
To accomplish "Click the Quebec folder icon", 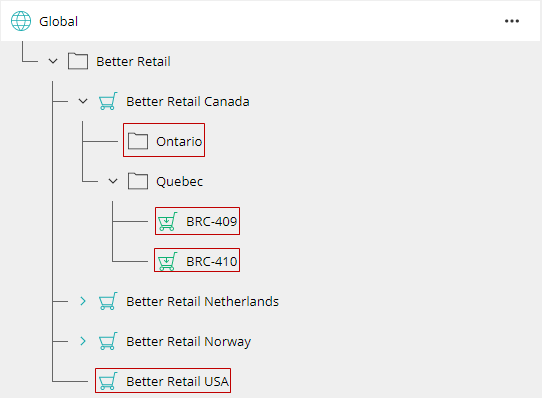I will coord(138,181).
